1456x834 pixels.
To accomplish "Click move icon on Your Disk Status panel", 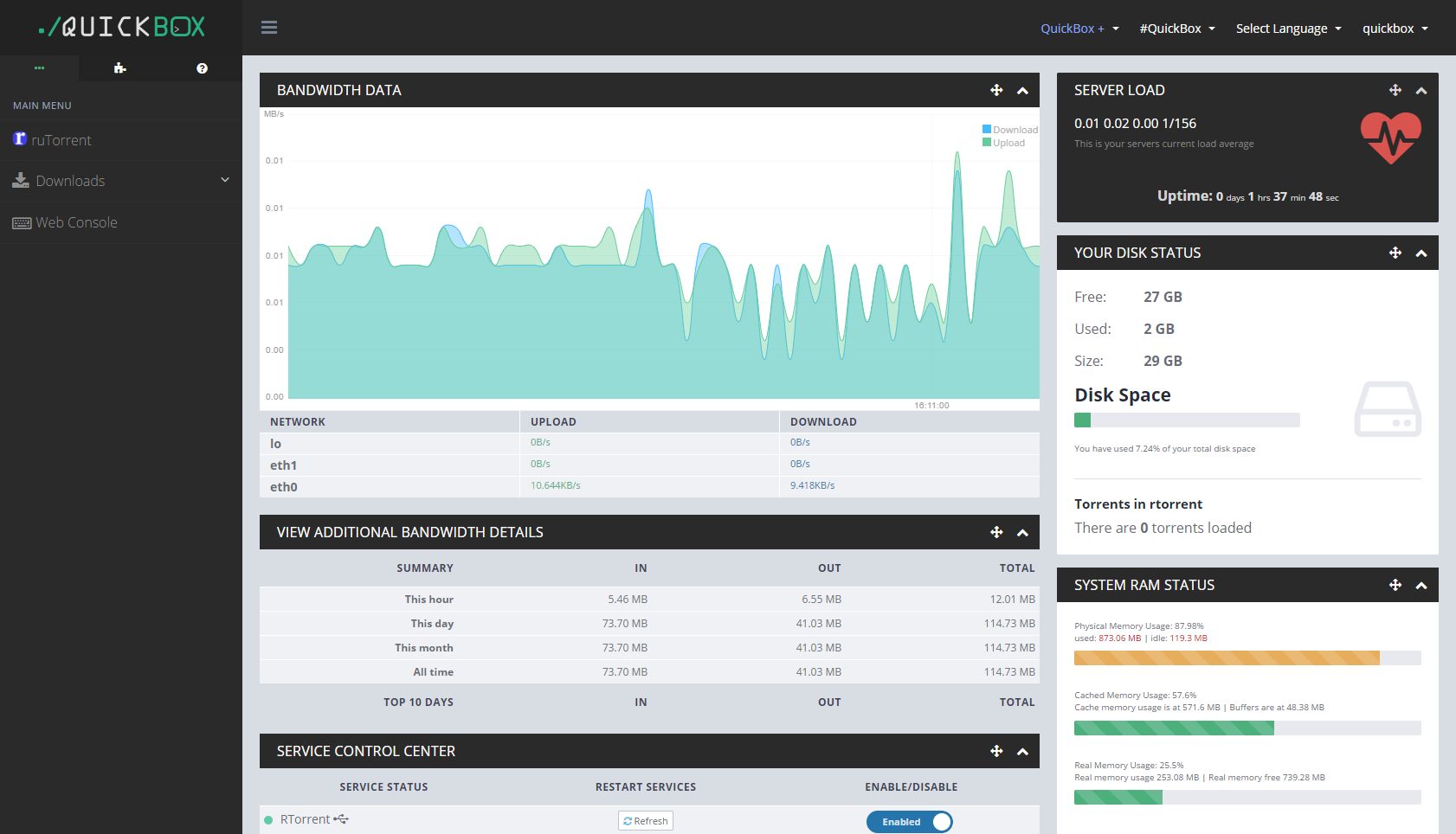I will pyautogui.click(x=1395, y=253).
